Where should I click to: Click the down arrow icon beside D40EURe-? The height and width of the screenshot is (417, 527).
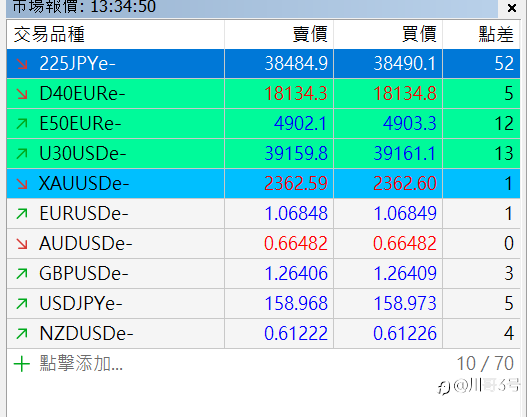pos(22,94)
